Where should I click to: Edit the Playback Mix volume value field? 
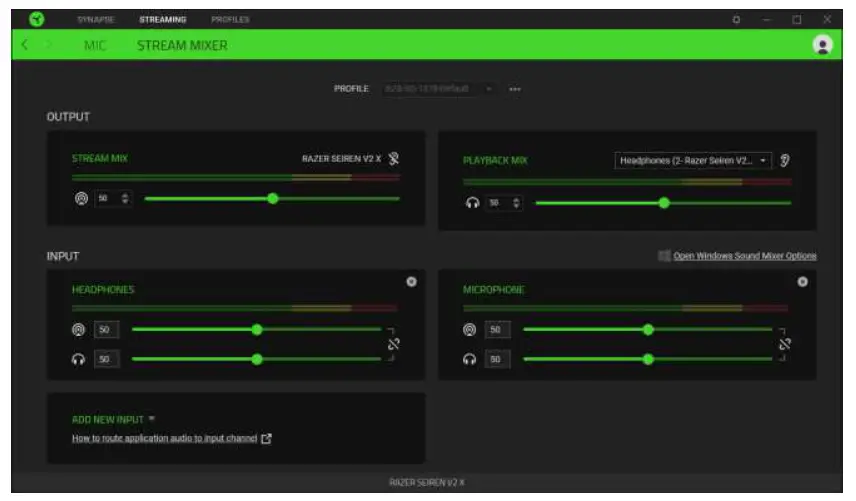click(x=498, y=203)
